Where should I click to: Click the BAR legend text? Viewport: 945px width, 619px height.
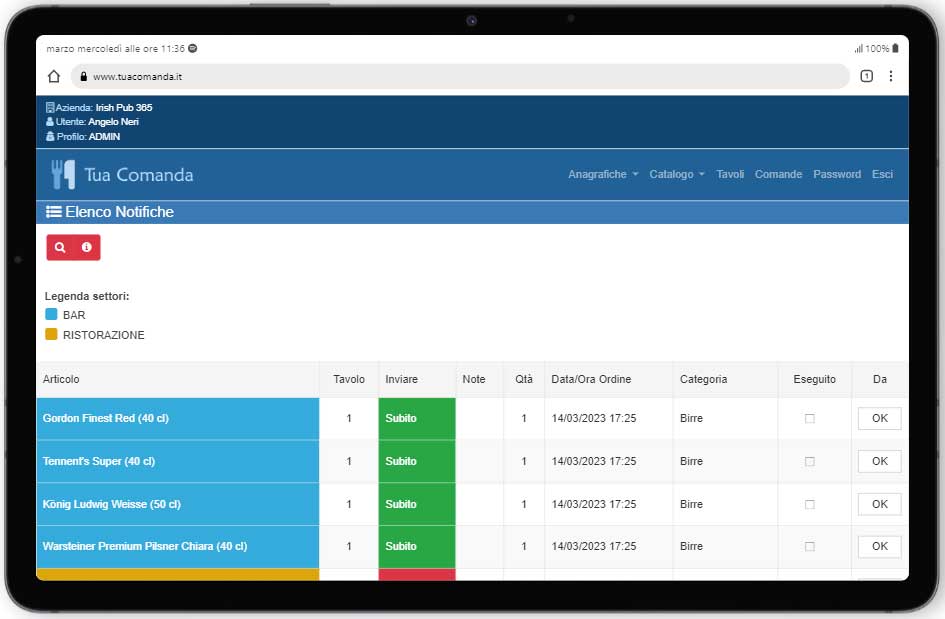[x=74, y=315]
